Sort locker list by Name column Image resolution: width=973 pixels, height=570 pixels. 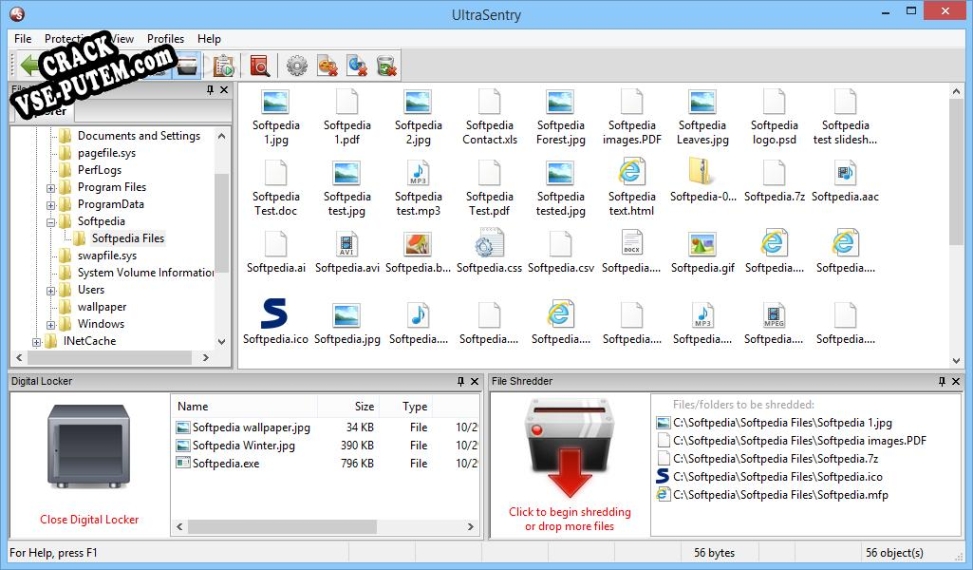tap(245, 407)
